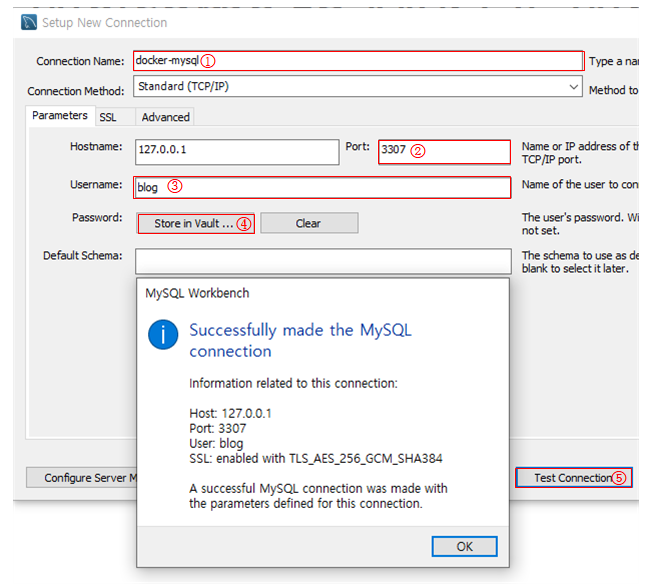The height and width of the screenshot is (588, 670).
Task: Click the 'MySQL Workbench' dialog title
Action: [197, 293]
